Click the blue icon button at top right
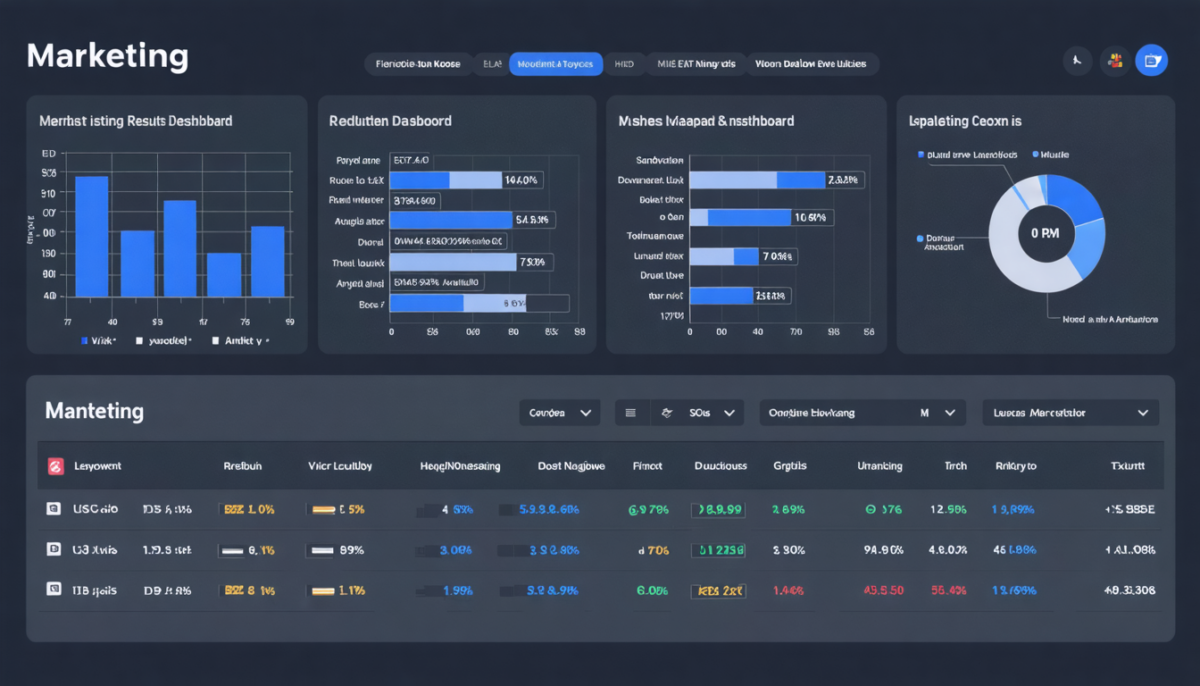The width and height of the screenshot is (1200, 686). pos(1152,61)
